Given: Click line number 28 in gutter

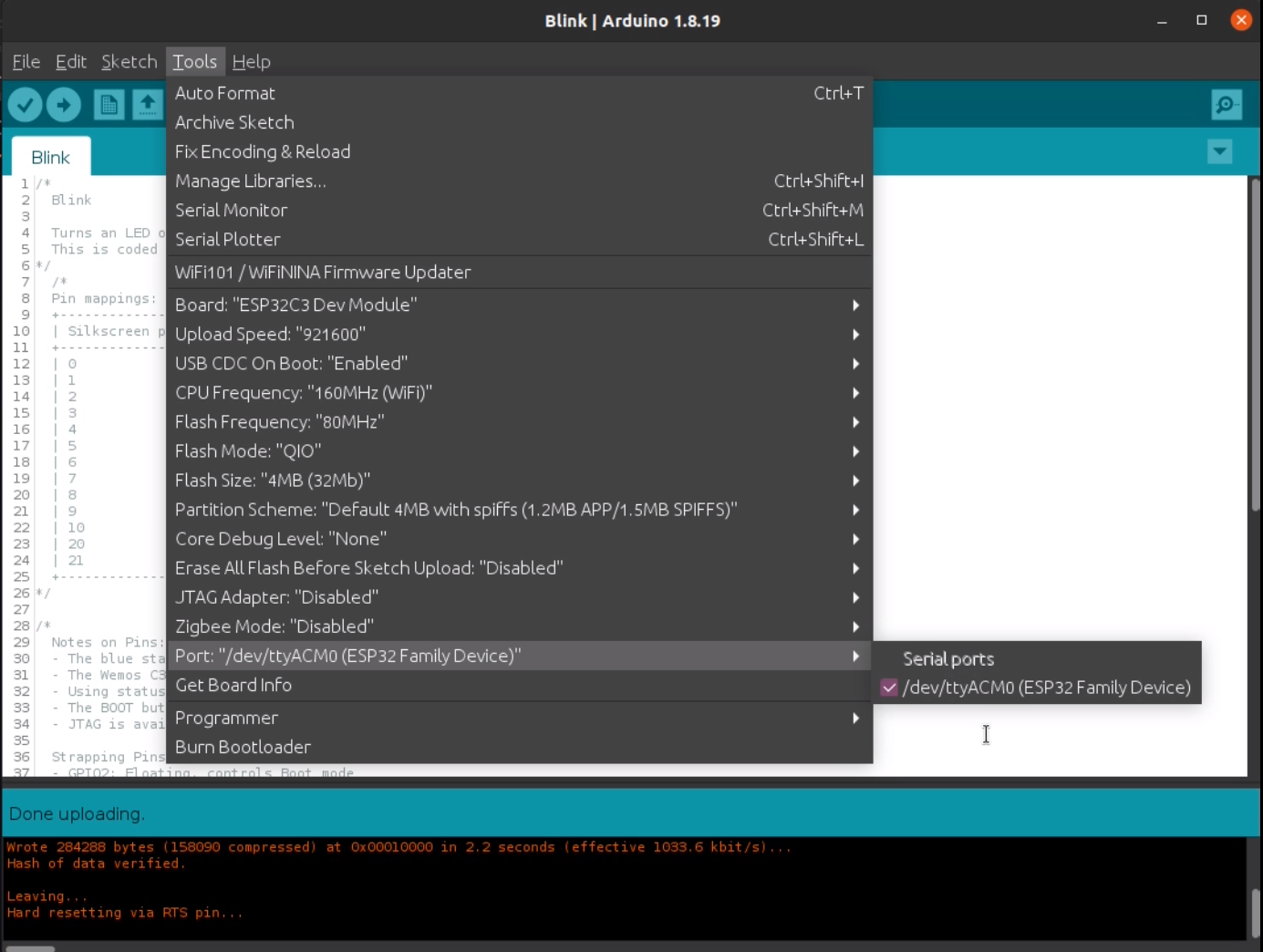Looking at the screenshot, I should [x=22, y=626].
